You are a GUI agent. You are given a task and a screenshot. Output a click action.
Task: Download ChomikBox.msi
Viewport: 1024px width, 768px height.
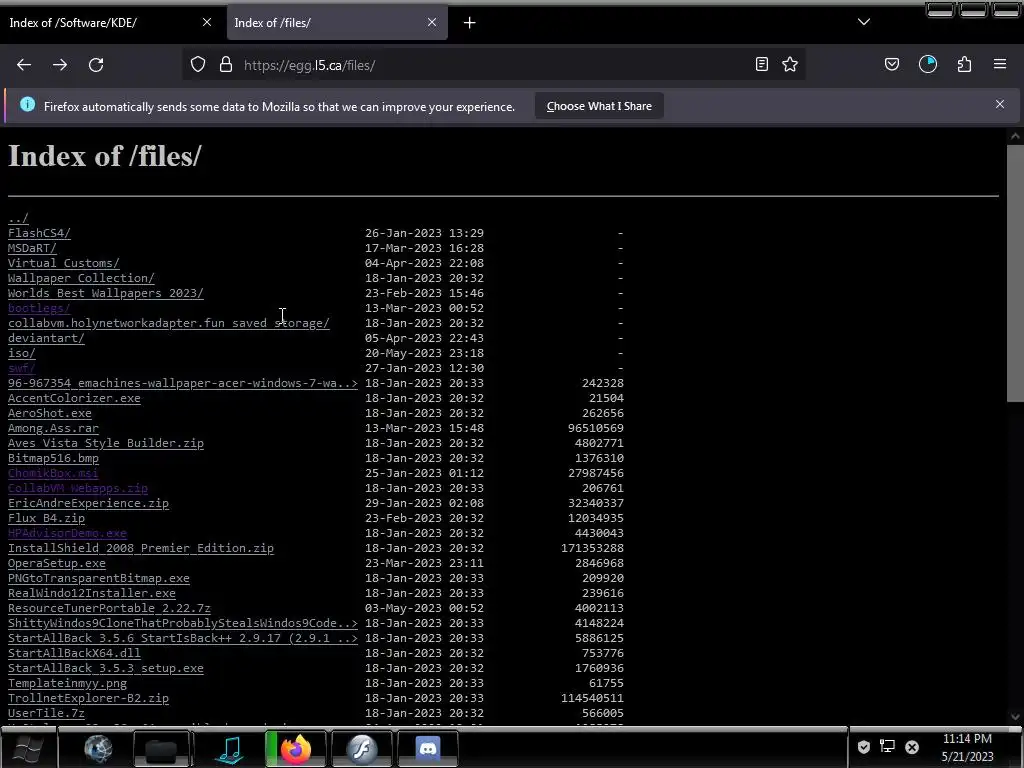tap(53, 473)
